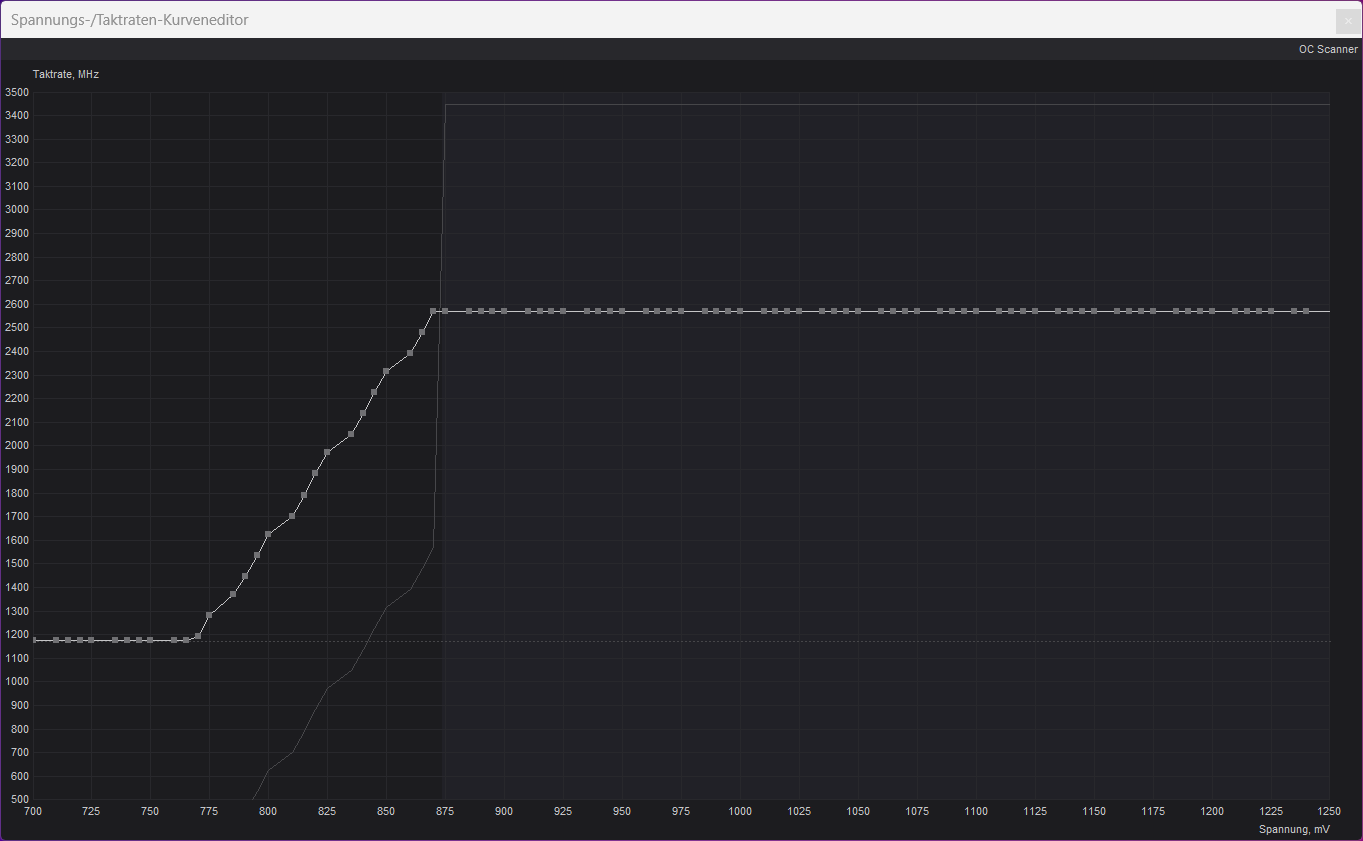Screen dimensions: 1363x841
Task: Select the curve point at 700 mV
Action: (34, 640)
